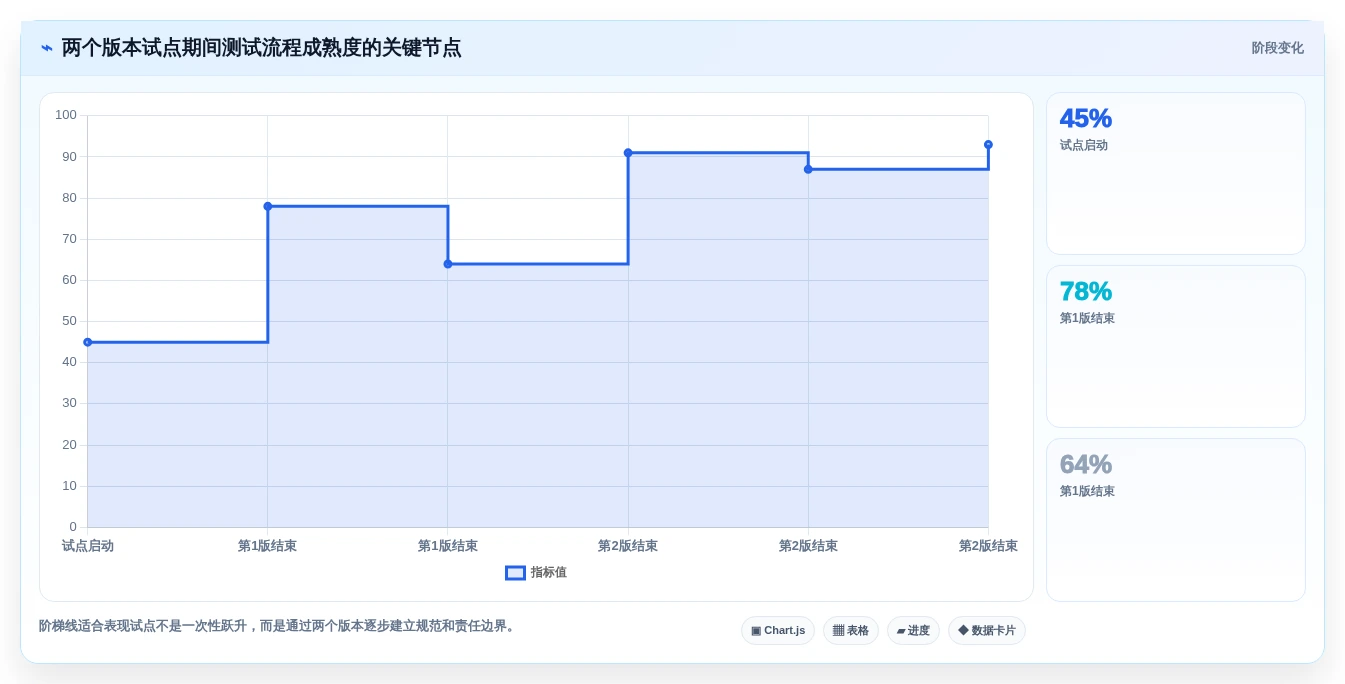Image resolution: width=1345 pixels, height=684 pixels.
Task: Click the y-axis label 100
Action: 66,115
